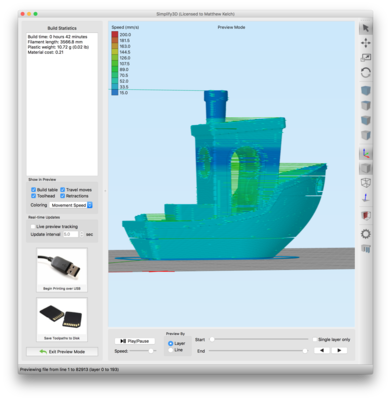Click the Start layer slider handle
The image size is (391, 400).
[212, 339]
